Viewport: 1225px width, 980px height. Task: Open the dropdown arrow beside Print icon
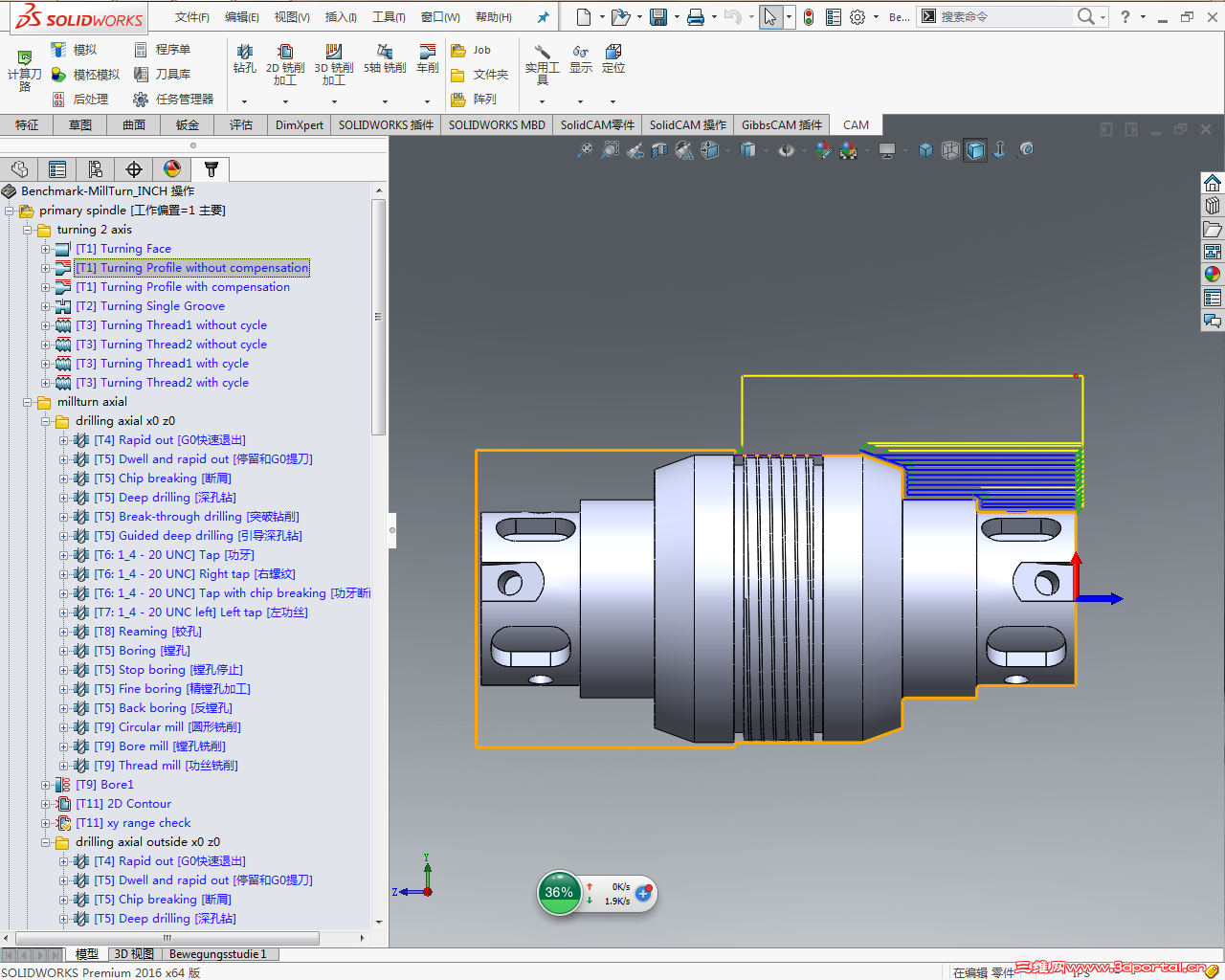point(714,17)
